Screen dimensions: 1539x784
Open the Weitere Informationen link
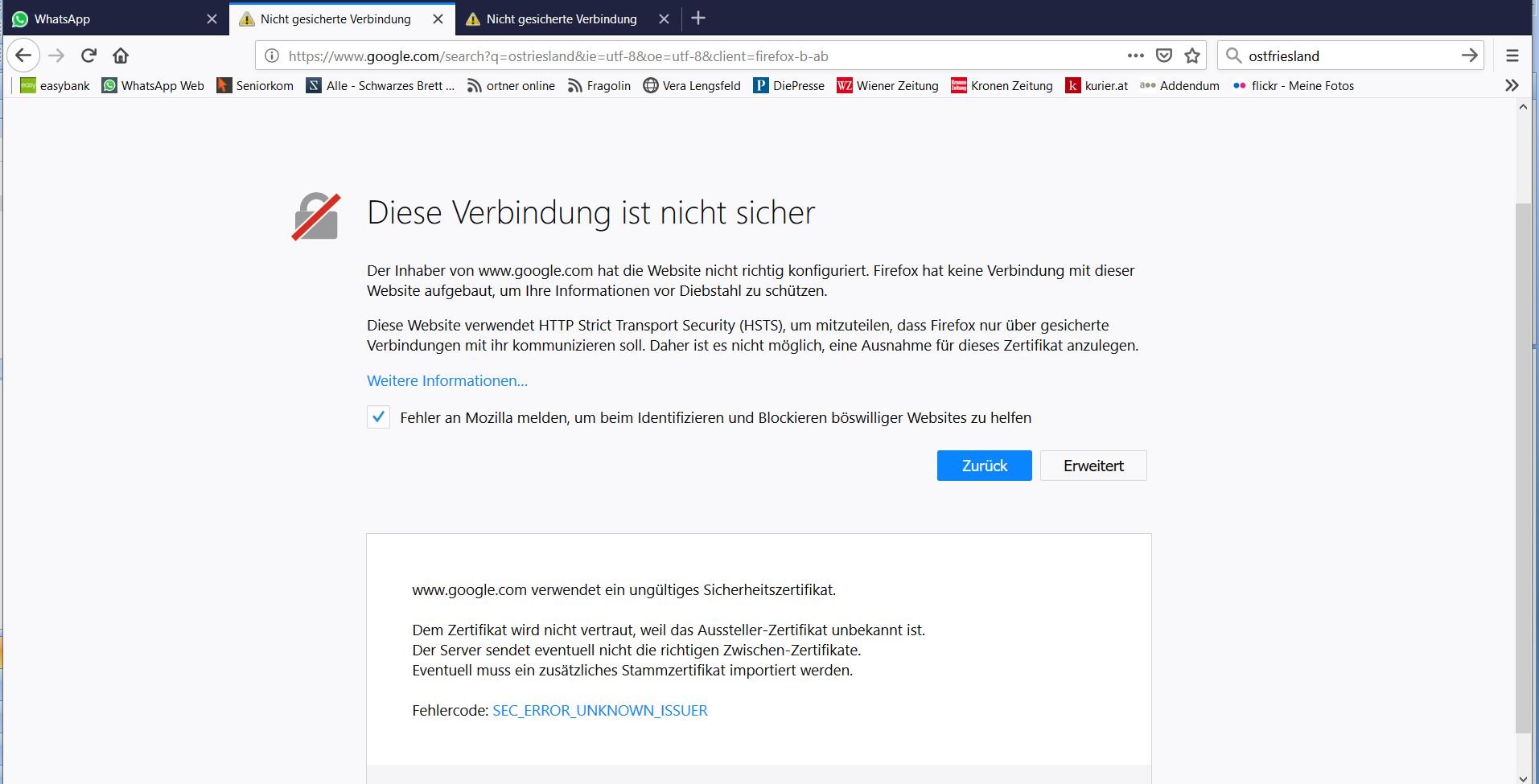click(x=447, y=380)
